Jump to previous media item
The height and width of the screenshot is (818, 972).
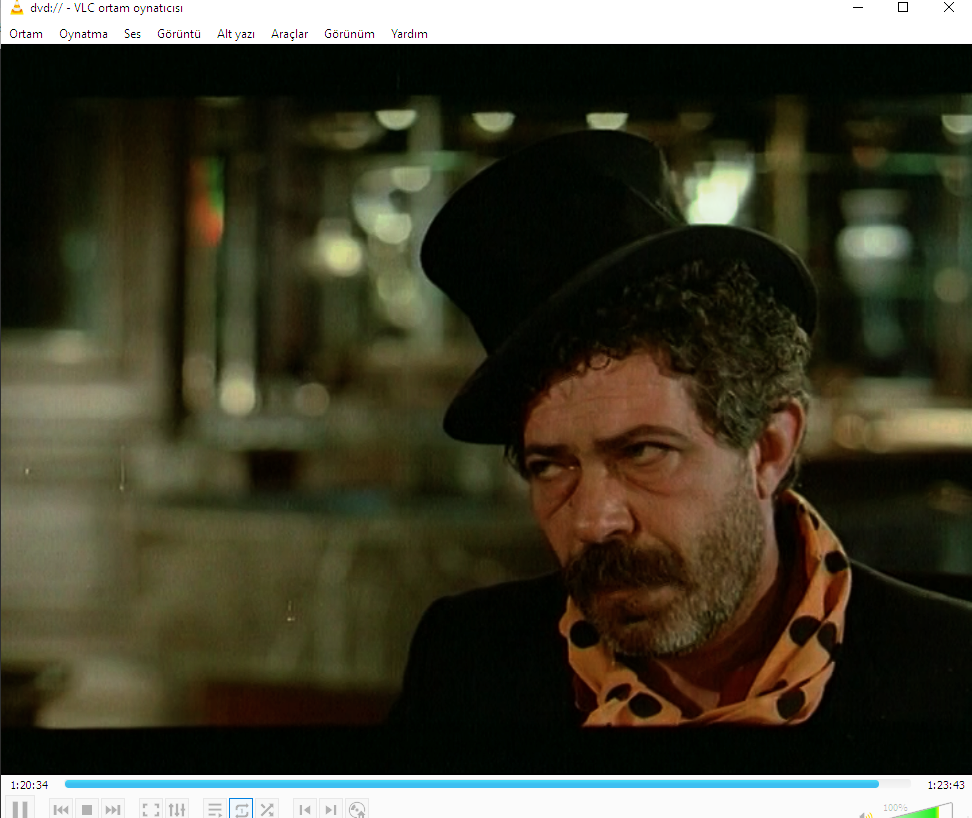pyautogui.click(x=61, y=809)
